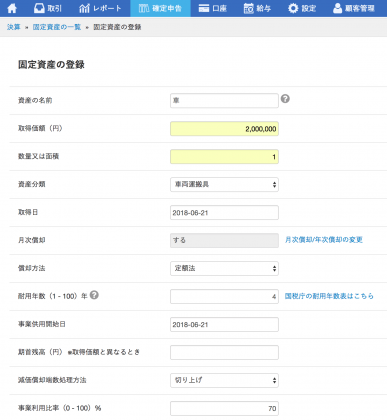The width and height of the screenshot is (387, 420).
Task: Go to 固定資産の一覧 breadcrumb
Action: pos(57,27)
